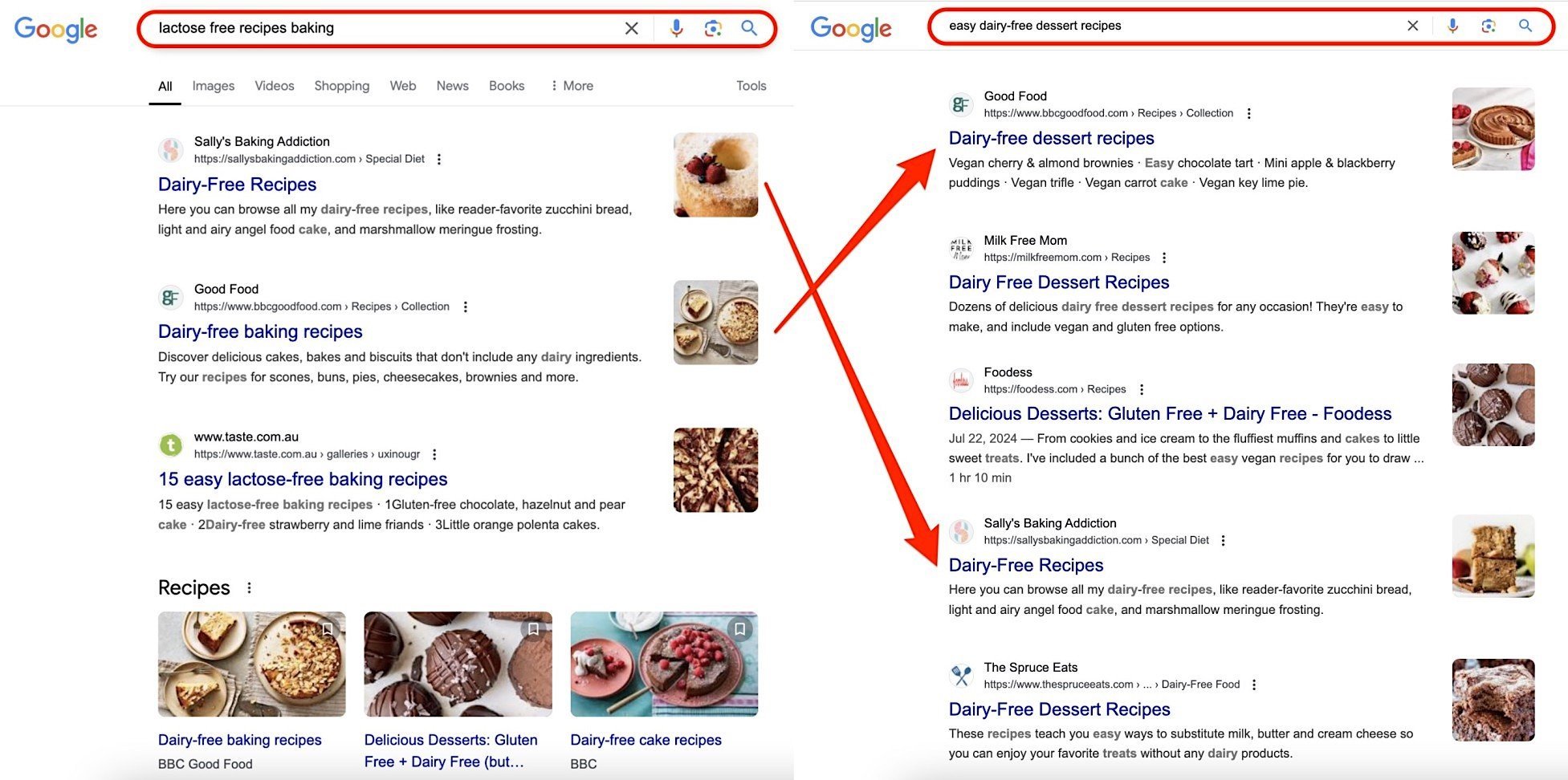The width and height of the screenshot is (1568, 780).
Task: Open voice search in right search bar
Action: tap(1452, 26)
